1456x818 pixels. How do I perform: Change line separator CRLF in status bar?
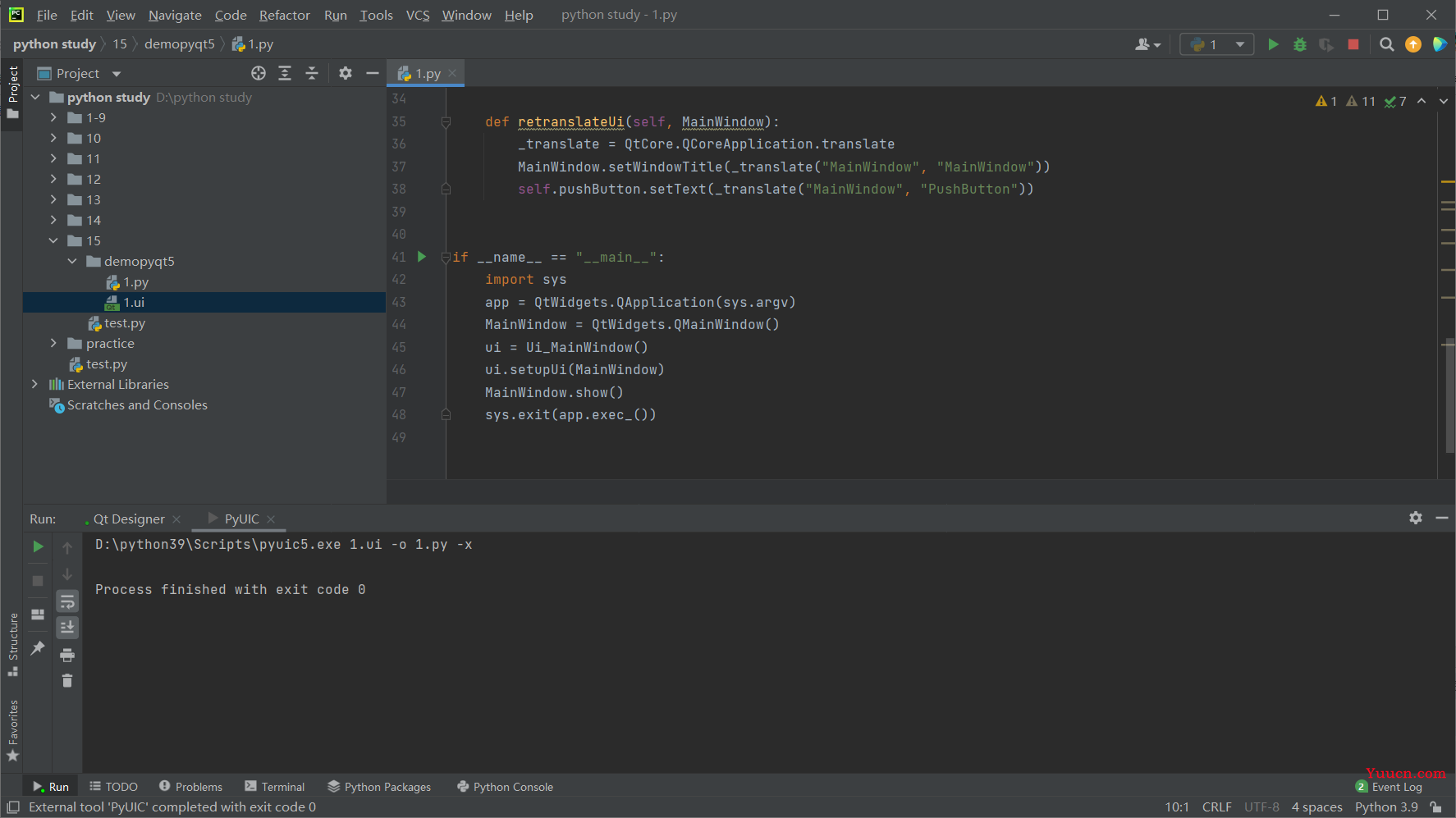tap(1217, 807)
